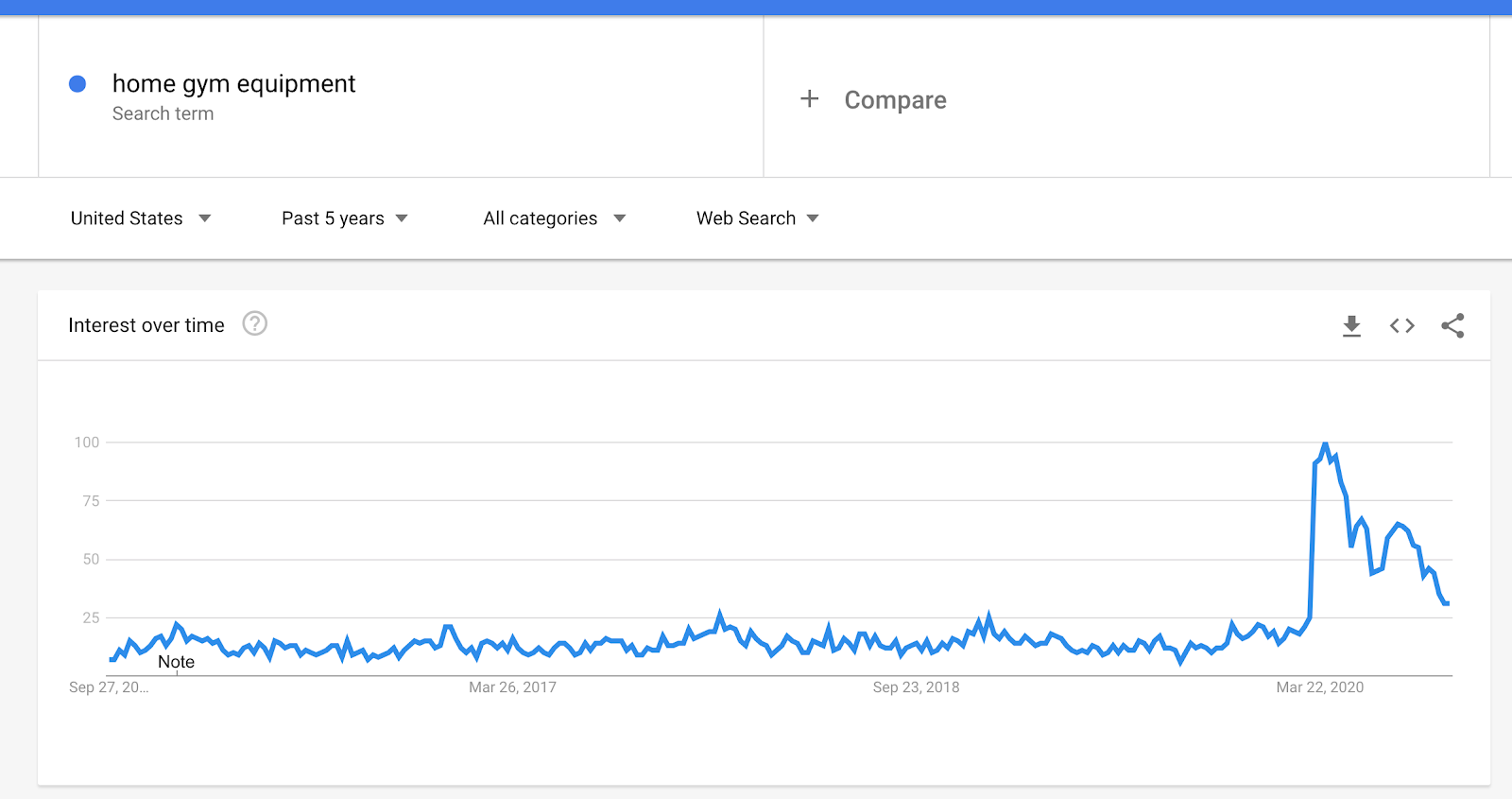1512x799 pixels.
Task: Click the Sep 23, 2018 axis label
Action: 916,687
